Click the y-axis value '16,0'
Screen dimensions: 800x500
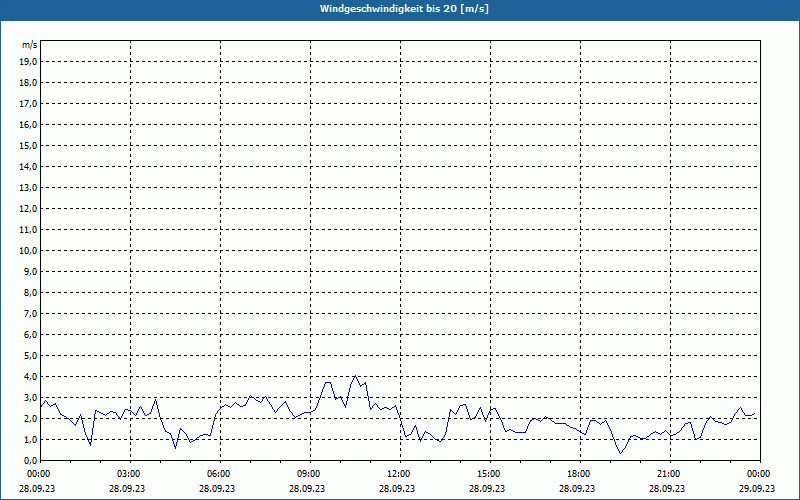(29, 124)
